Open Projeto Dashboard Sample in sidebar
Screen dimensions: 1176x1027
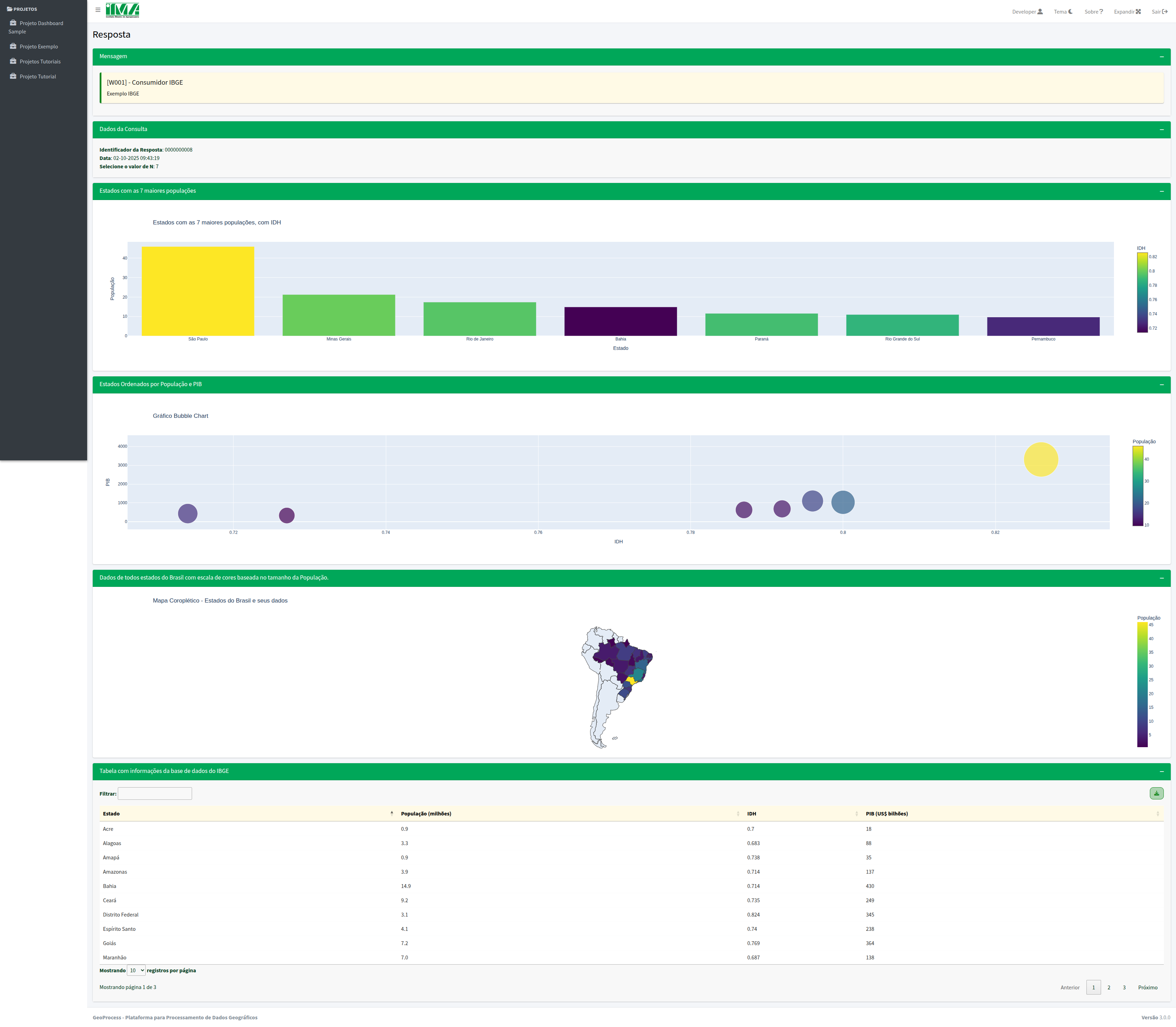click(x=41, y=23)
